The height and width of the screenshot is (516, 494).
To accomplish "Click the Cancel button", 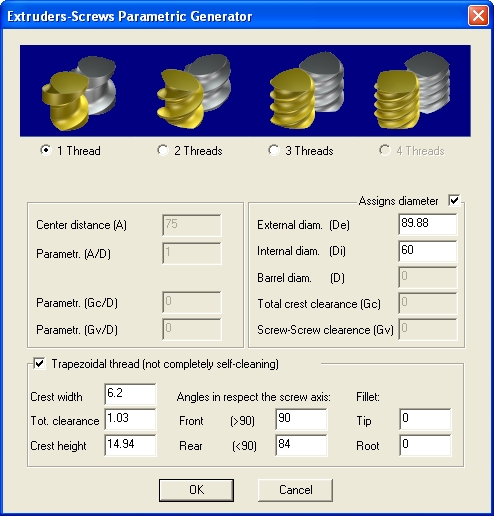I will pos(295,490).
